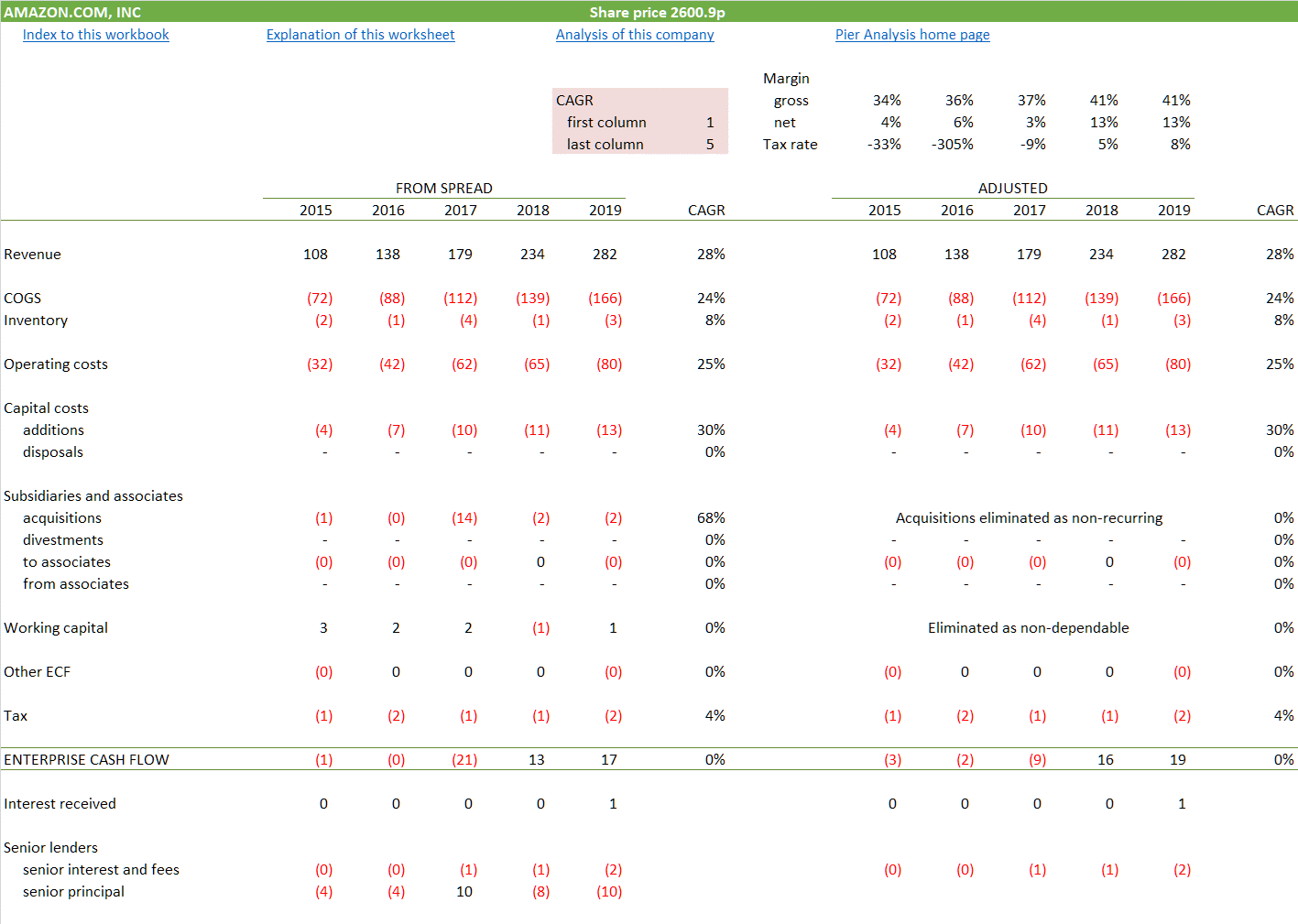Select the 'from associates' row label
The height and width of the screenshot is (924, 1298).
click(x=76, y=584)
